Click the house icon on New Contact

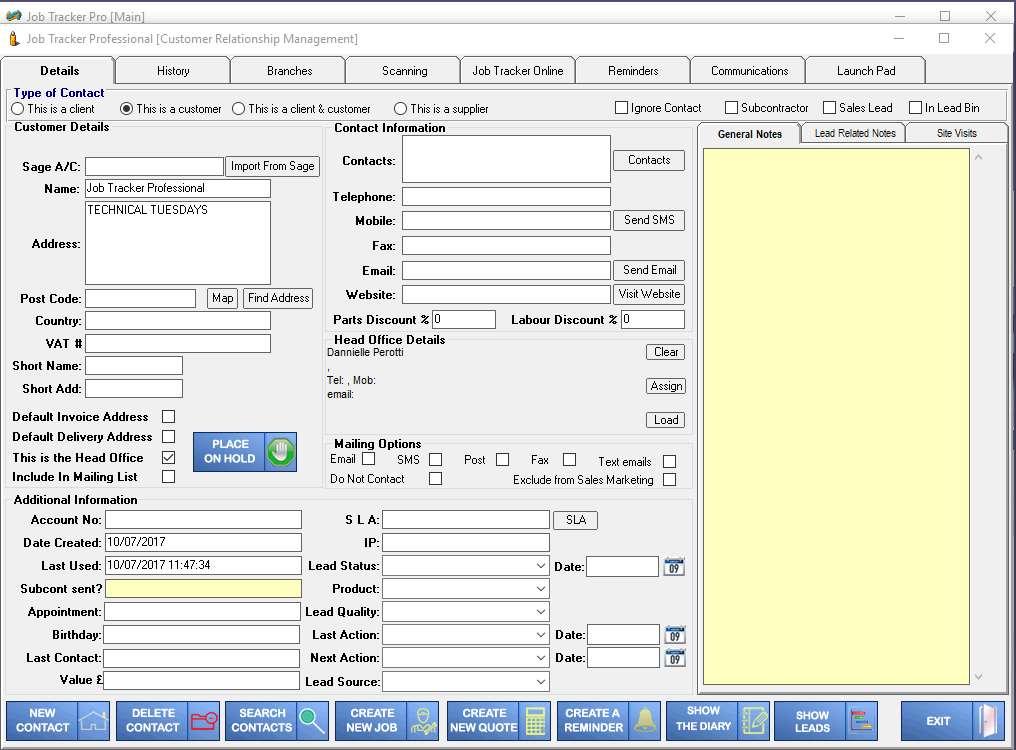pyautogui.click(x=93, y=720)
